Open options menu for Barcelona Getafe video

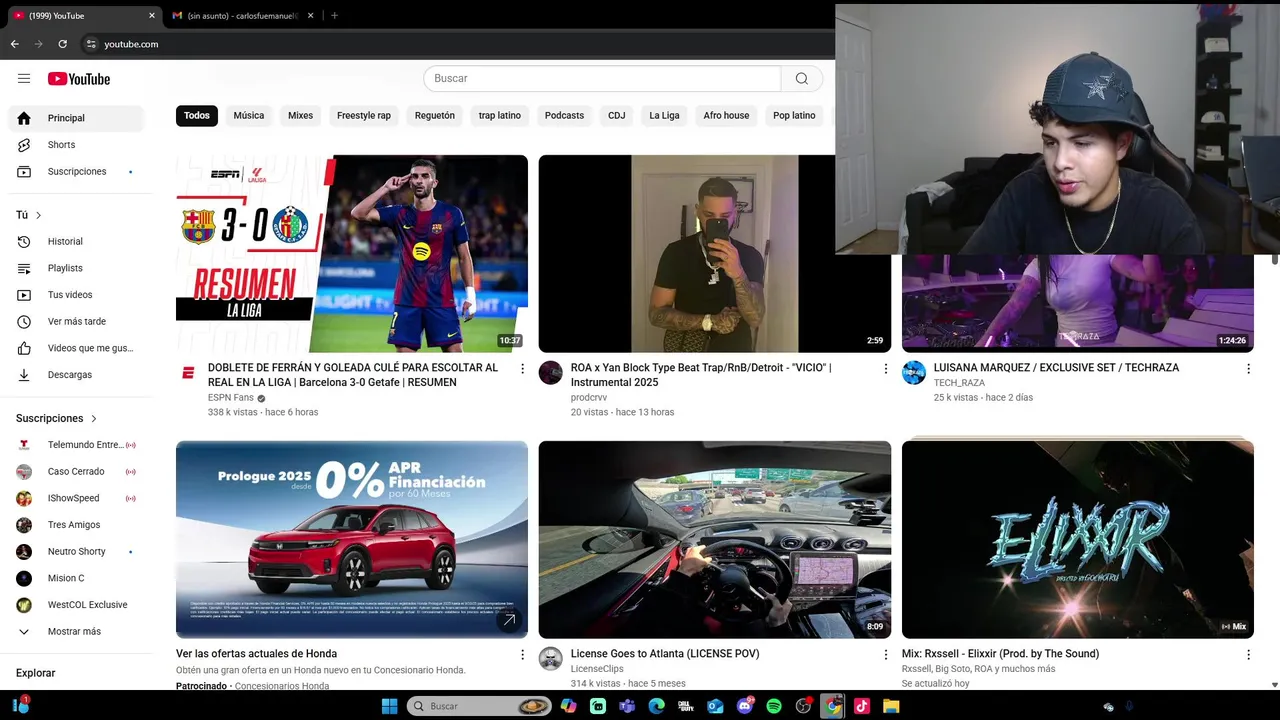click(522, 369)
